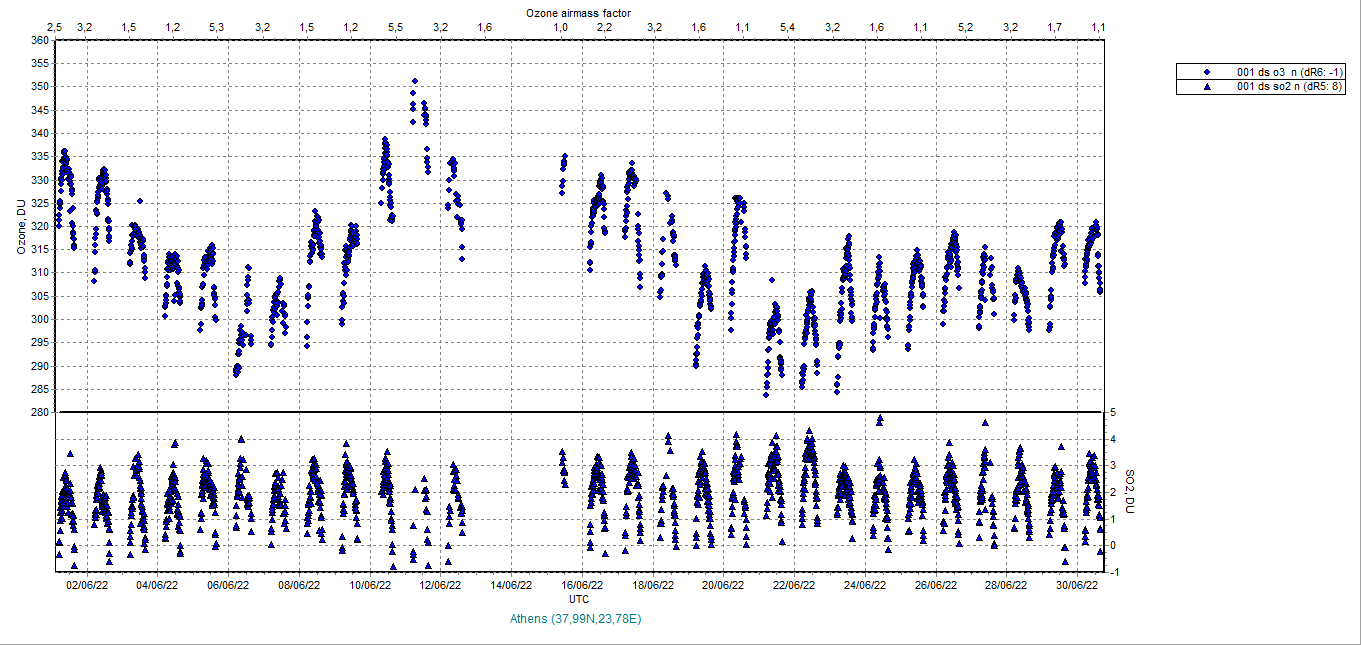Click the 280 value on the ozone axis
Screen dimensions: 1361x645
tap(40, 412)
